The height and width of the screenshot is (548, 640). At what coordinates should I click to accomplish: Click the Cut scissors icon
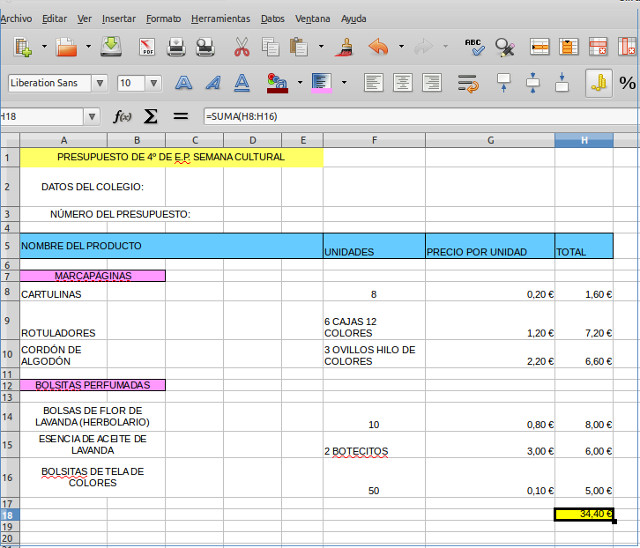pos(241,47)
